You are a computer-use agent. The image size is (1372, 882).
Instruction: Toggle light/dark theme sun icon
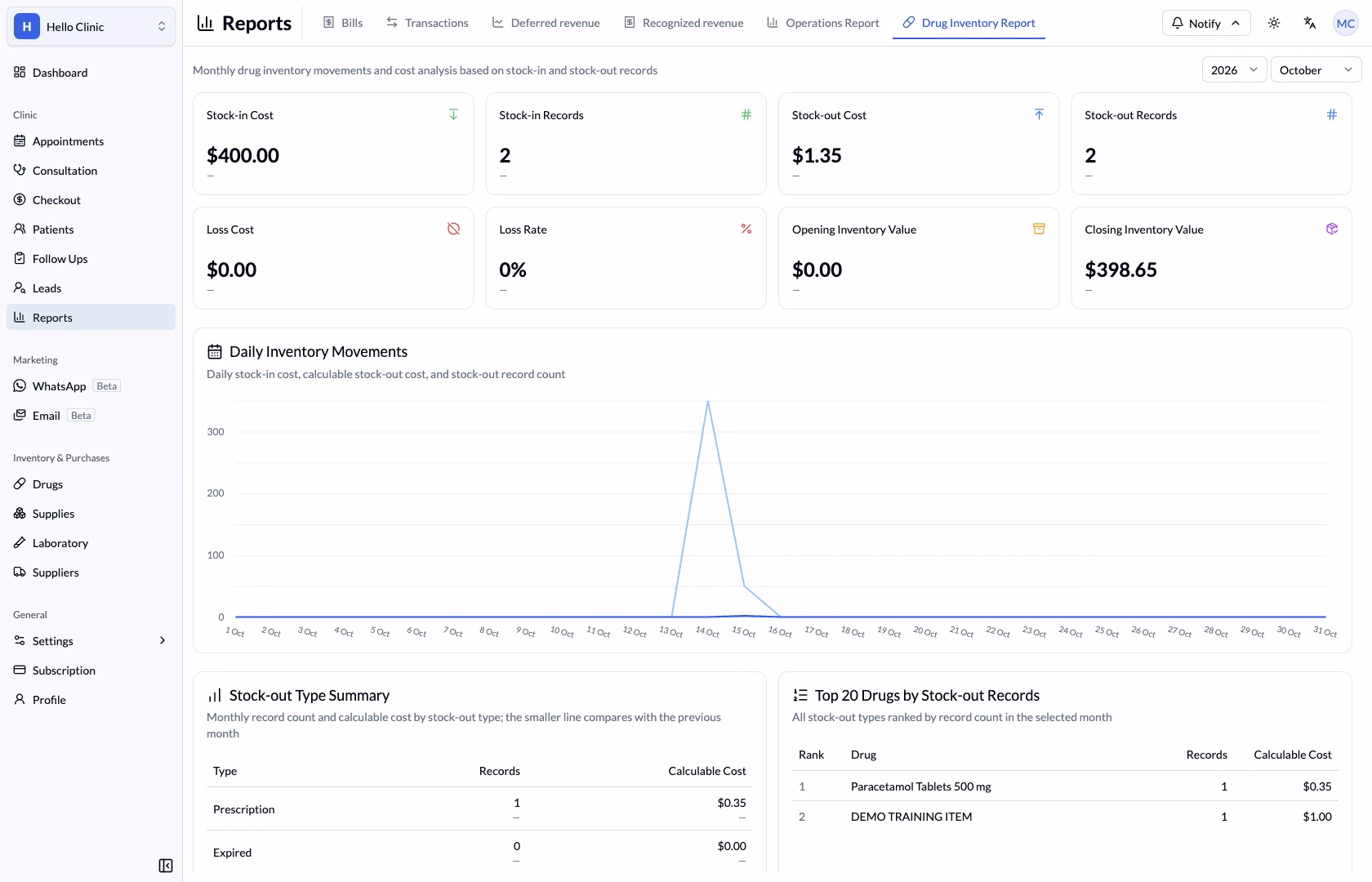[x=1274, y=23]
